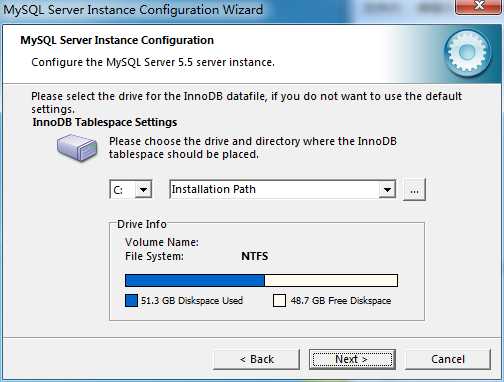The image size is (504, 382).
Task: Click the 51.3 GB Diskspace Used label
Action: (x=192, y=301)
